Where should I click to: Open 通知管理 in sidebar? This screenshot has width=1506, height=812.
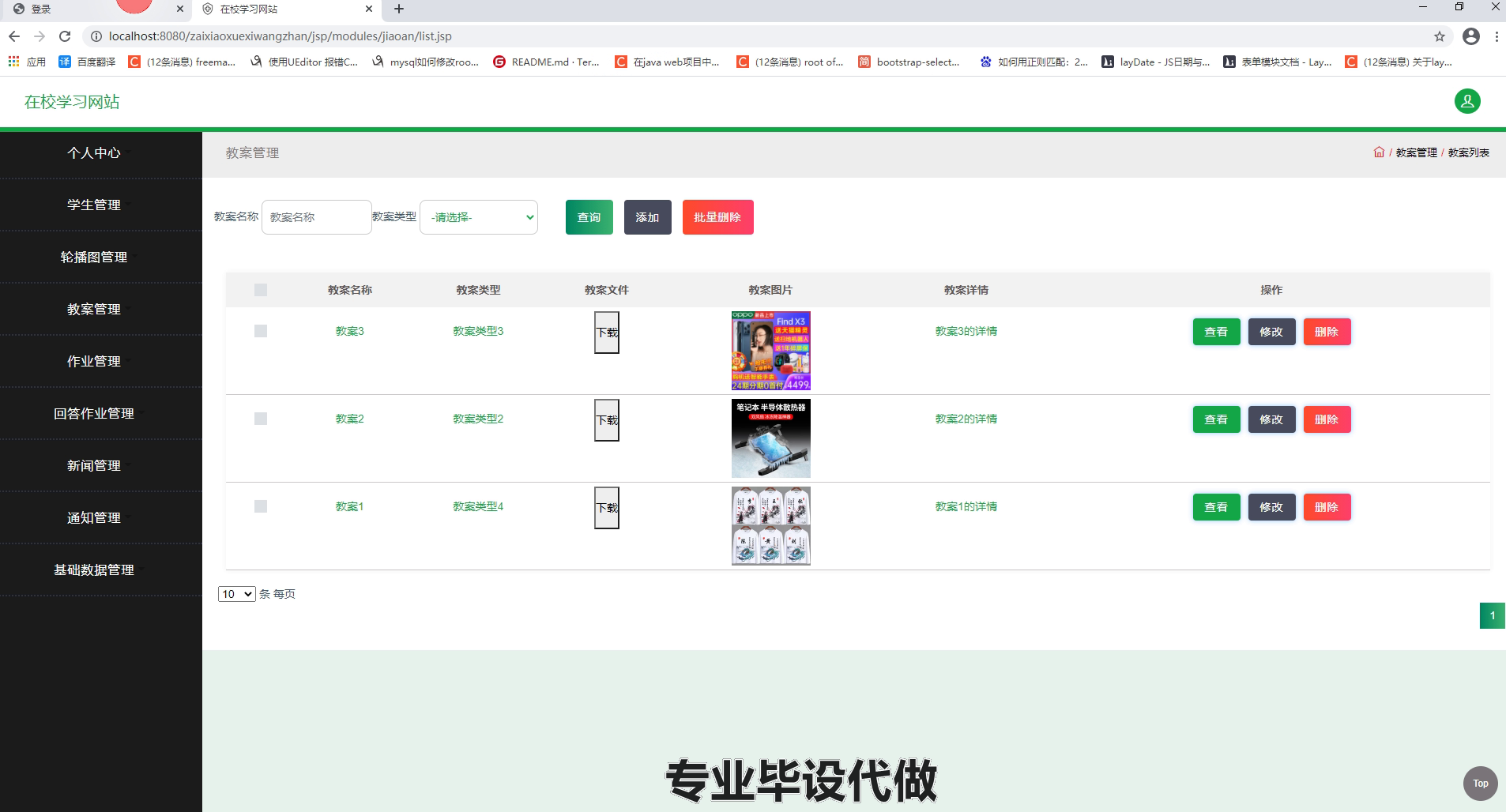(x=94, y=518)
